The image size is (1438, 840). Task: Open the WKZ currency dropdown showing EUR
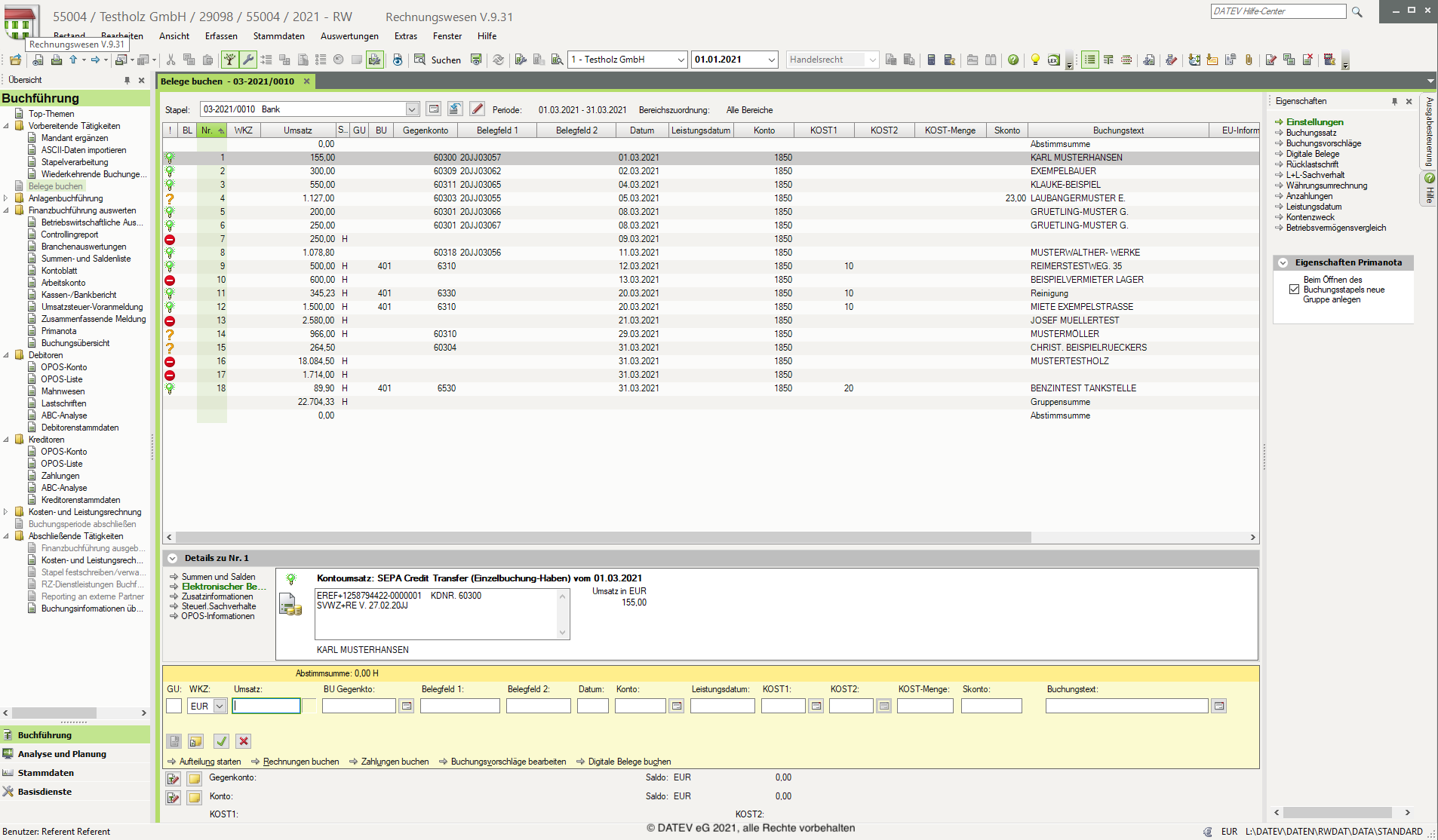[220, 707]
